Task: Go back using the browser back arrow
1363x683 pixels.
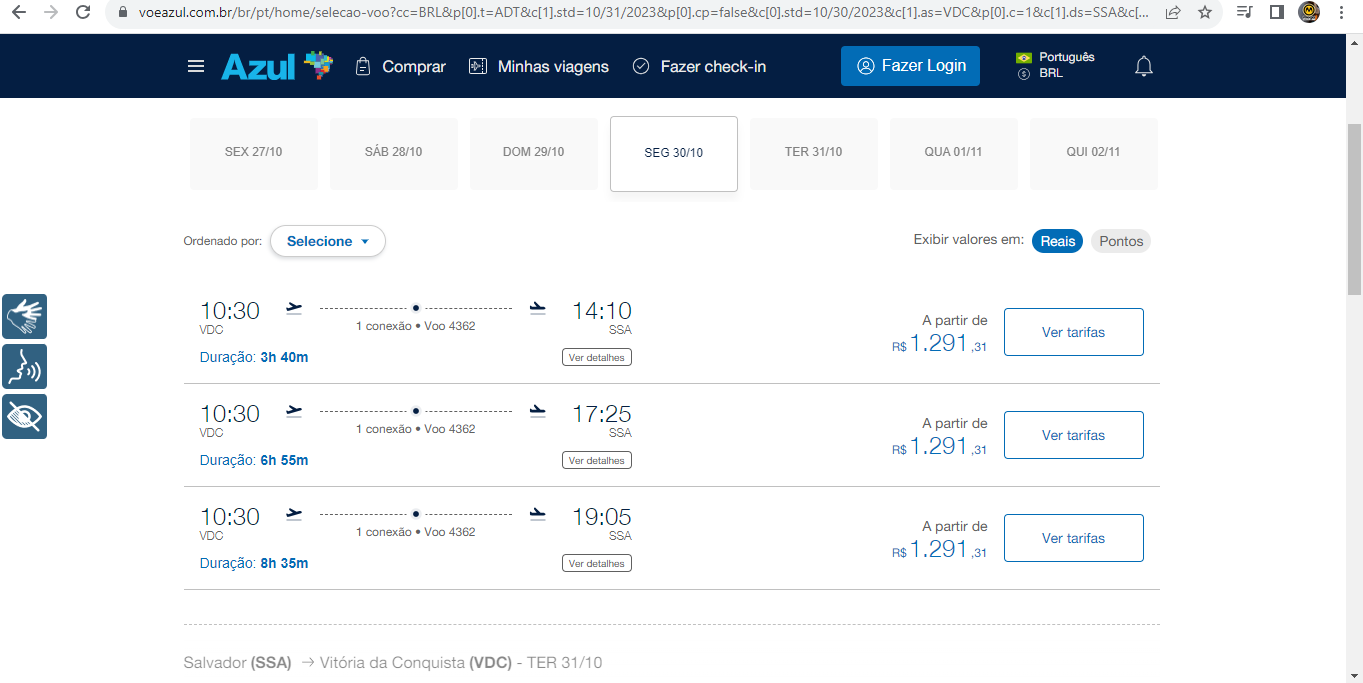Action: pos(19,13)
